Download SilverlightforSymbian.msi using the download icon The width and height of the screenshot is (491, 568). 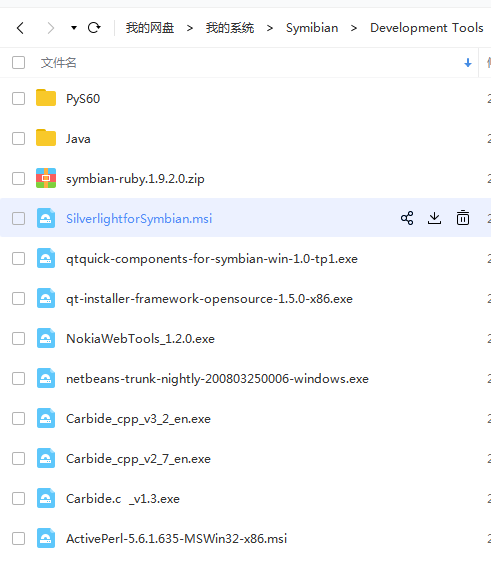tap(434, 218)
